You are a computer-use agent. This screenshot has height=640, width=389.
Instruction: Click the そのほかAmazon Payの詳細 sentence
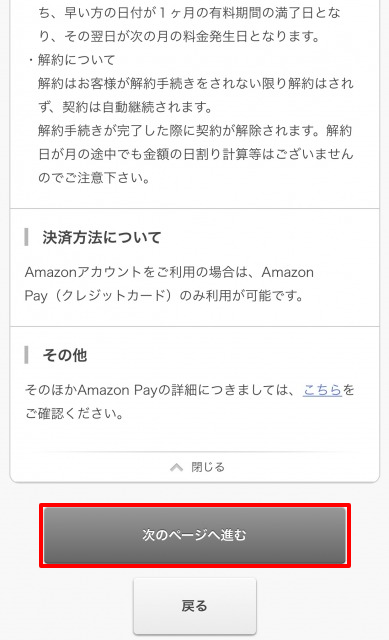click(189, 390)
